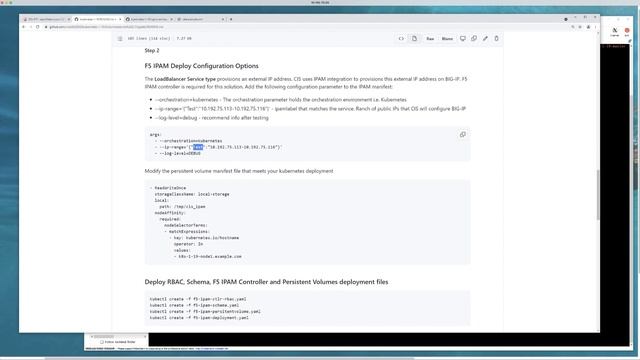Click the storageClassName: local-storage line
Screen dimensions: 640x360
pos(192,194)
